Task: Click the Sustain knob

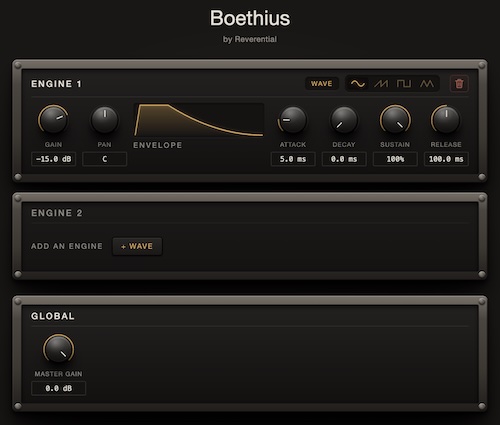Action: [395, 120]
